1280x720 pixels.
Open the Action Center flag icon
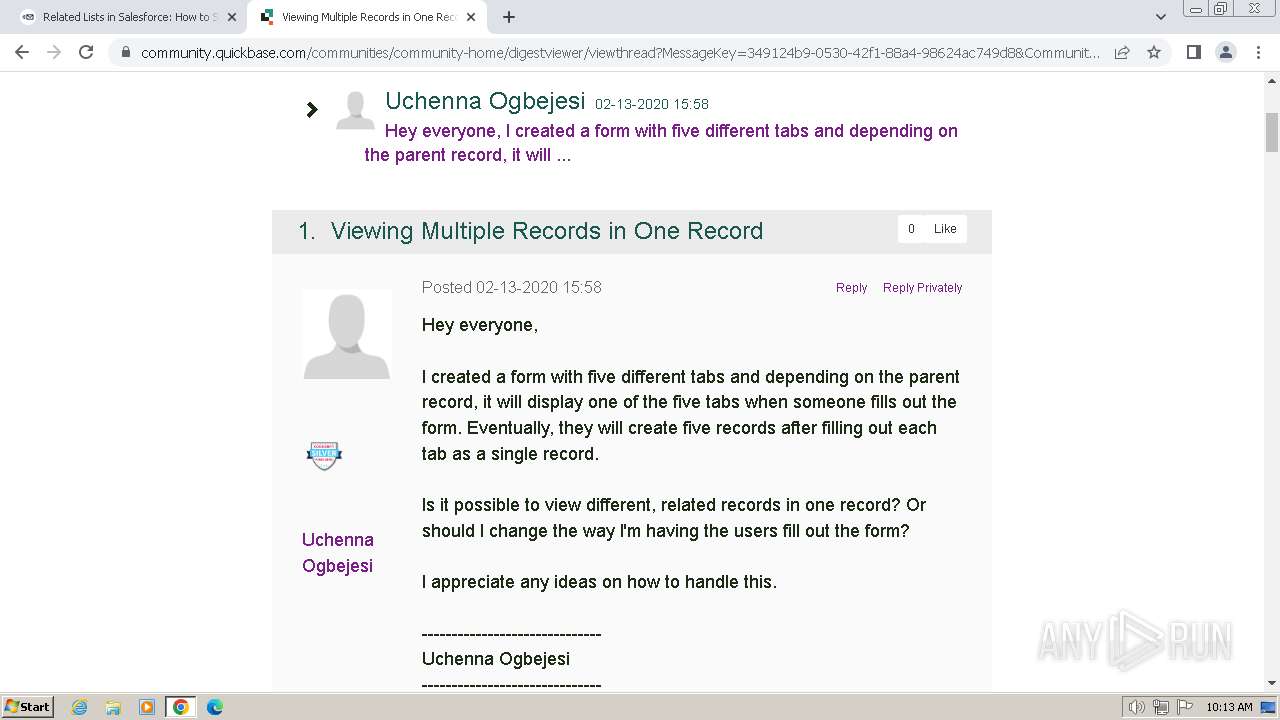coord(1185,707)
